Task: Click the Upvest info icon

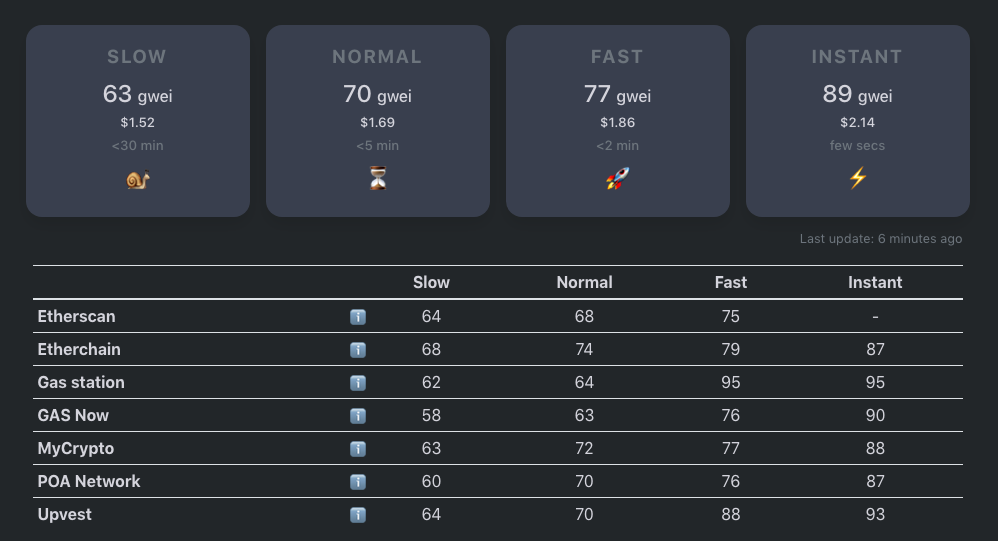Action: coord(358,515)
